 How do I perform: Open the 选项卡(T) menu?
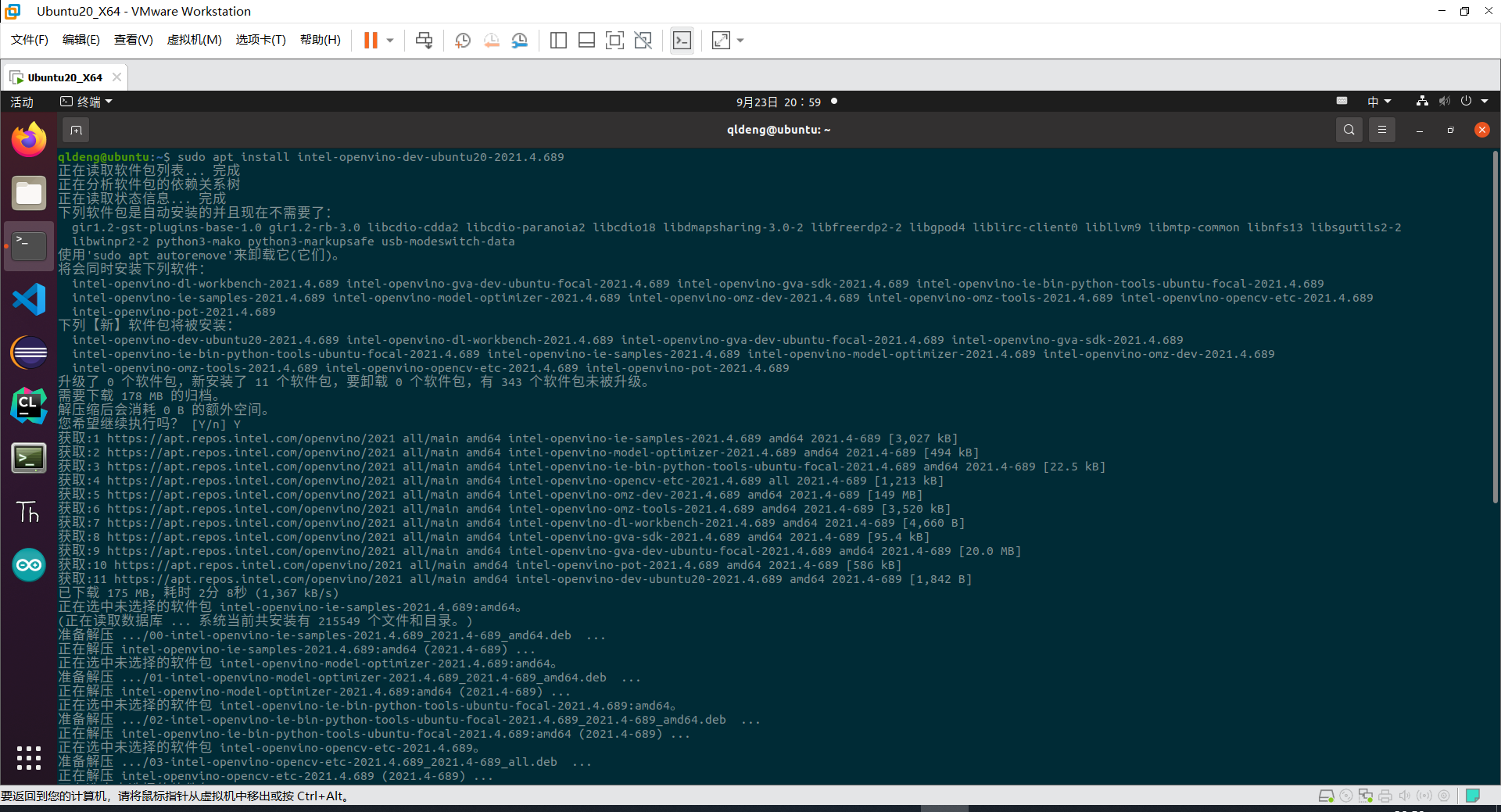click(x=261, y=40)
